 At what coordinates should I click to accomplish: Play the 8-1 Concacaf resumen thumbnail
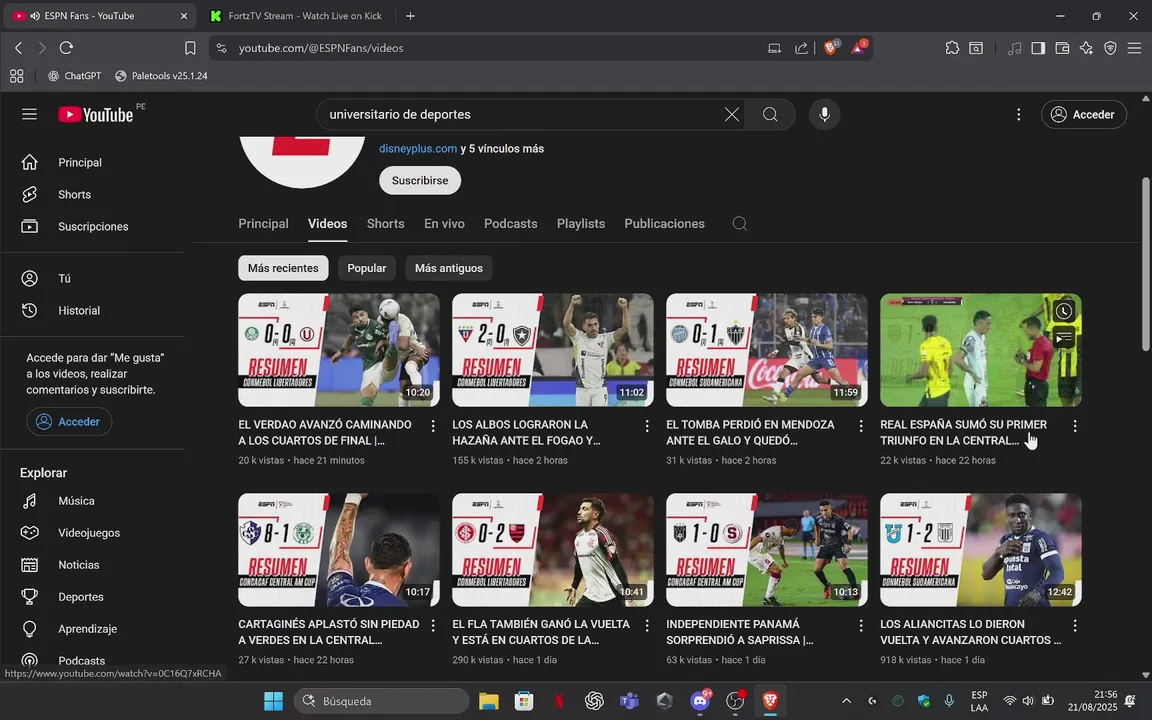point(339,550)
